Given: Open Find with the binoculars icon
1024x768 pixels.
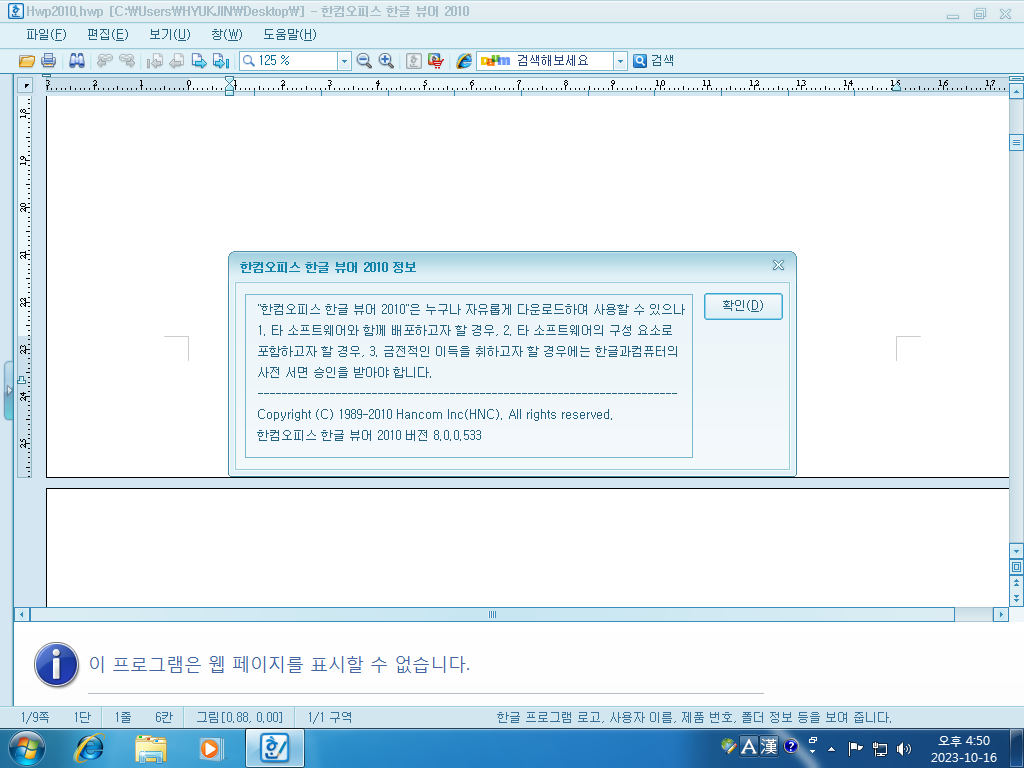Looking at the screenshot, I should point(77,61).
